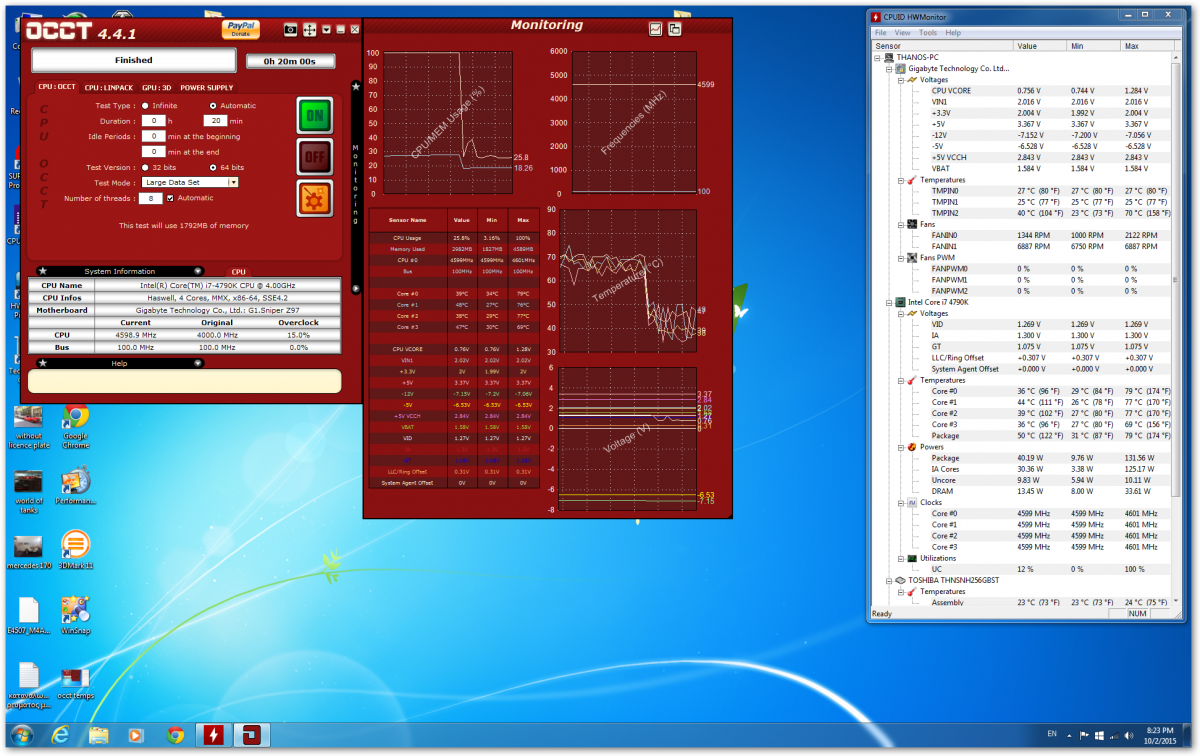Take a screenshot with OCCT camera icon
The image size is (1200, 756).
[x=290, y=30]
